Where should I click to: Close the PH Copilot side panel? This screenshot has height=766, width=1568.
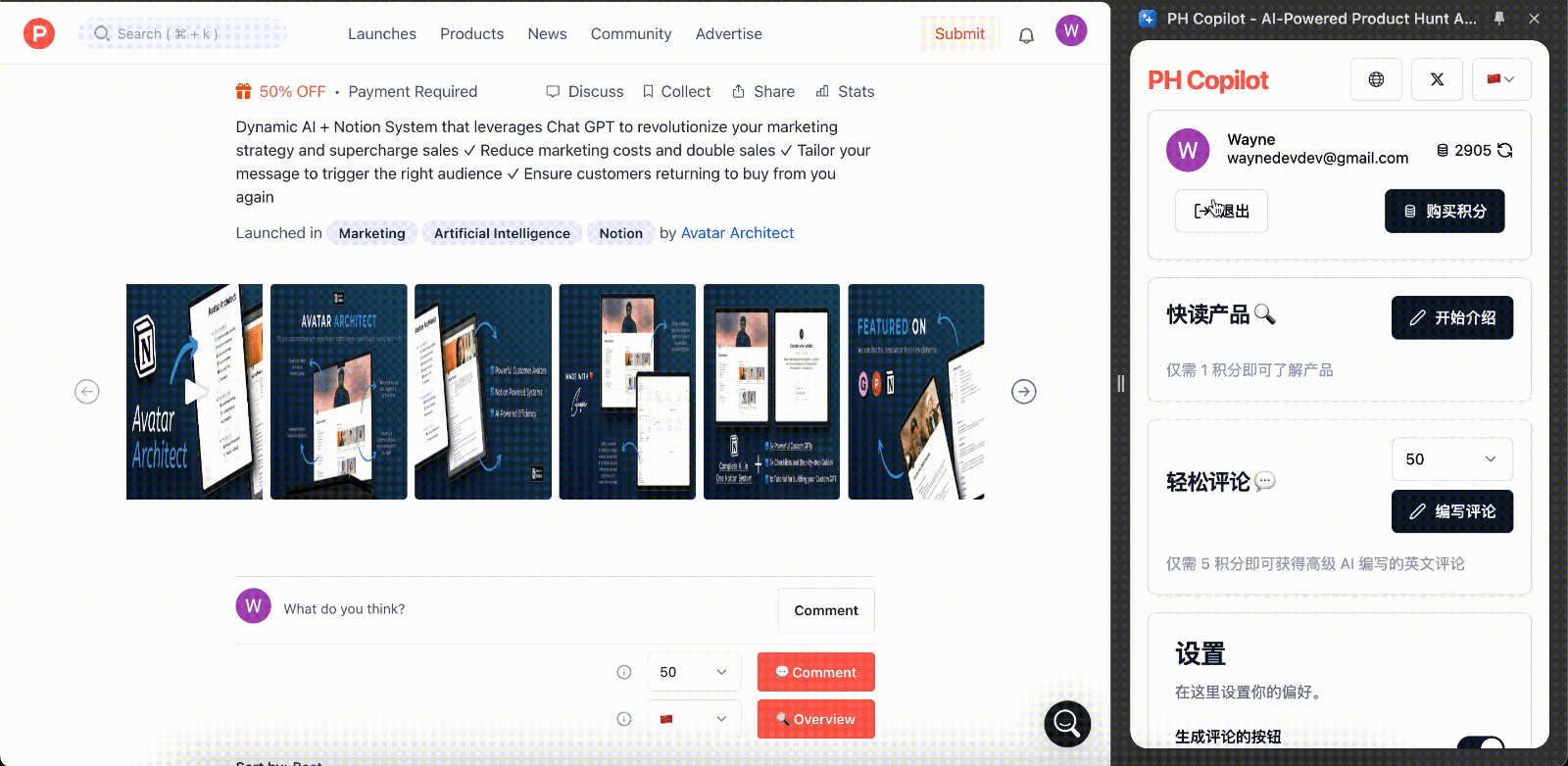point(1535,19)
